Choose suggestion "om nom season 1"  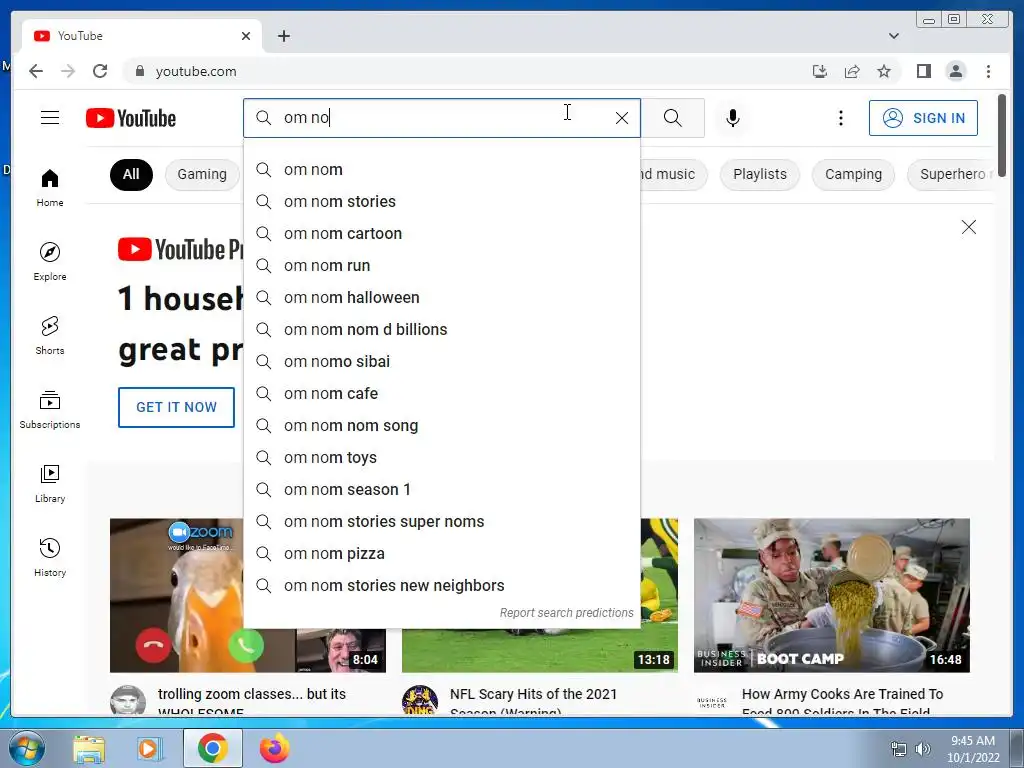442,490
